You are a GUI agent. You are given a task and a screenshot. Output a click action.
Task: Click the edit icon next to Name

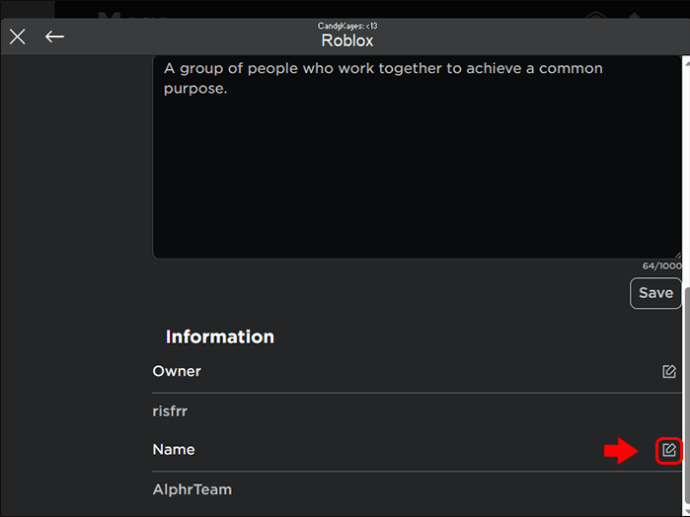tap(669, 450)
